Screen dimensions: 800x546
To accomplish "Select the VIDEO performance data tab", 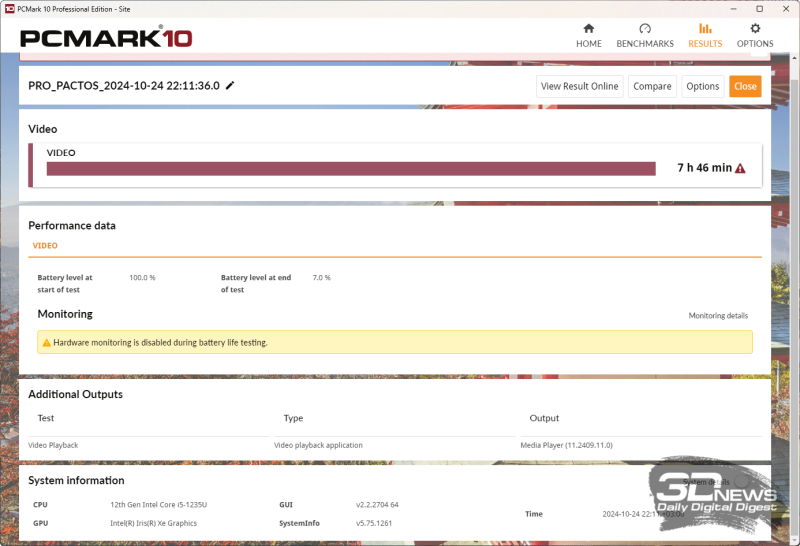I will point(45,245).
